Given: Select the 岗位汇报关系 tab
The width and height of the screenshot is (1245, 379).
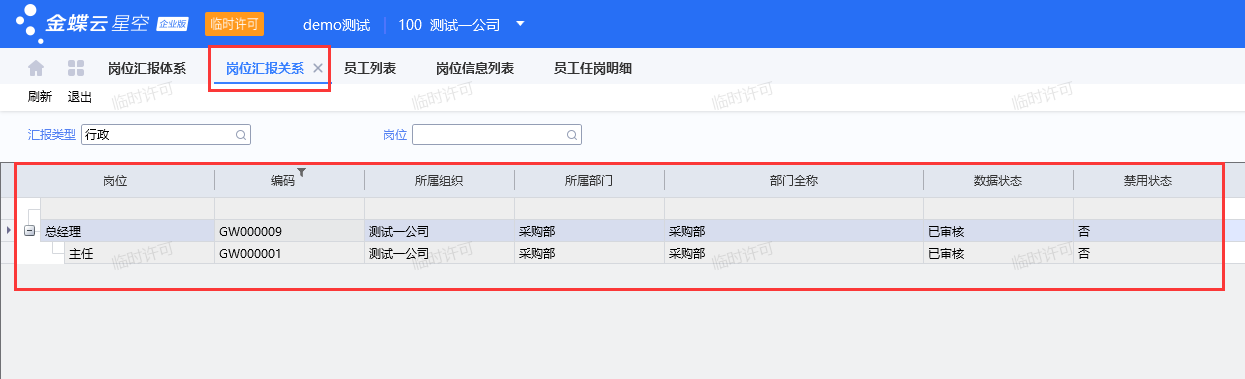Looking at the screenshot, I should (265, 68).
